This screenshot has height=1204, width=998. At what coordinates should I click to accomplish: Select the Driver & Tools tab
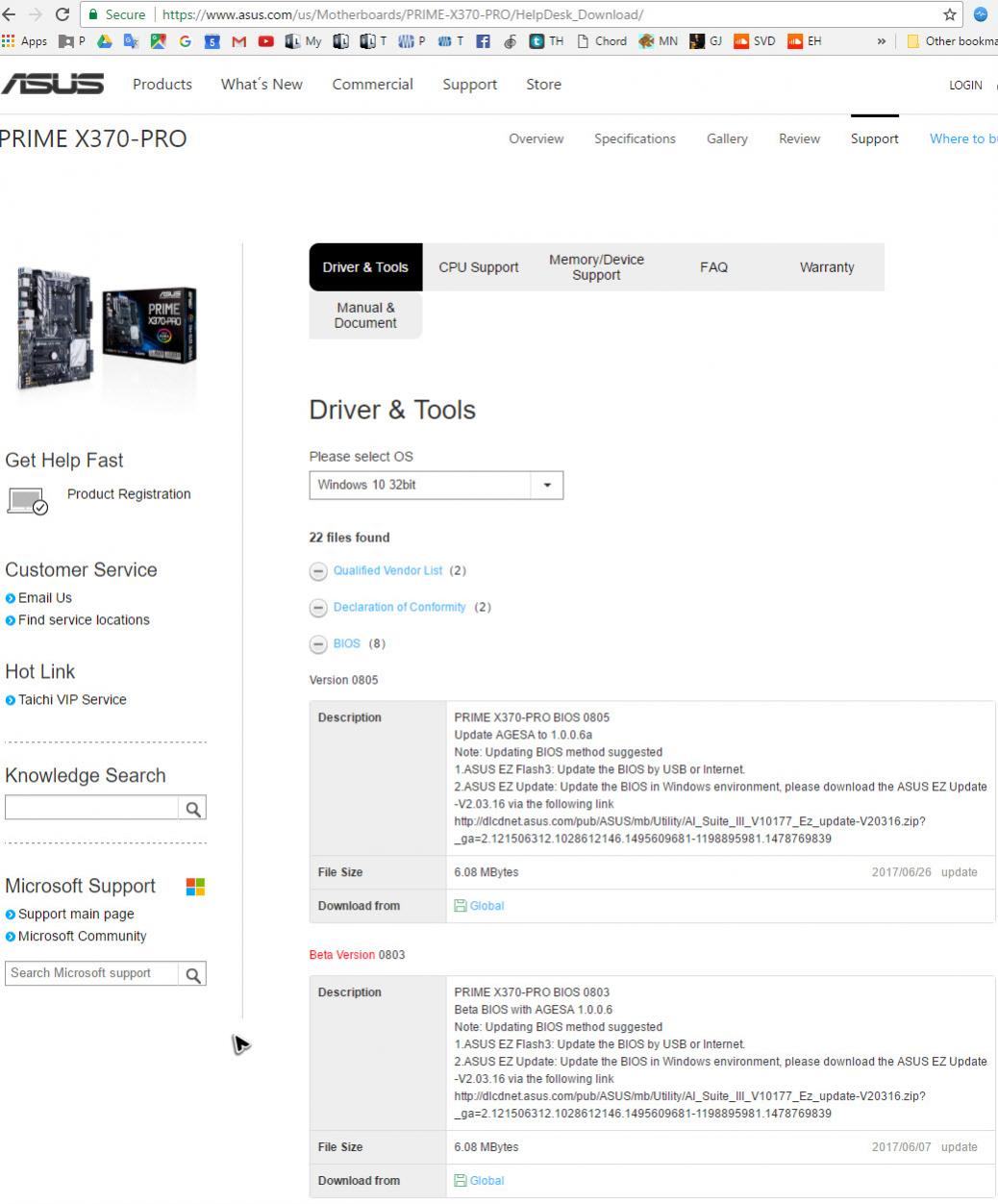(x=365, y=267)
